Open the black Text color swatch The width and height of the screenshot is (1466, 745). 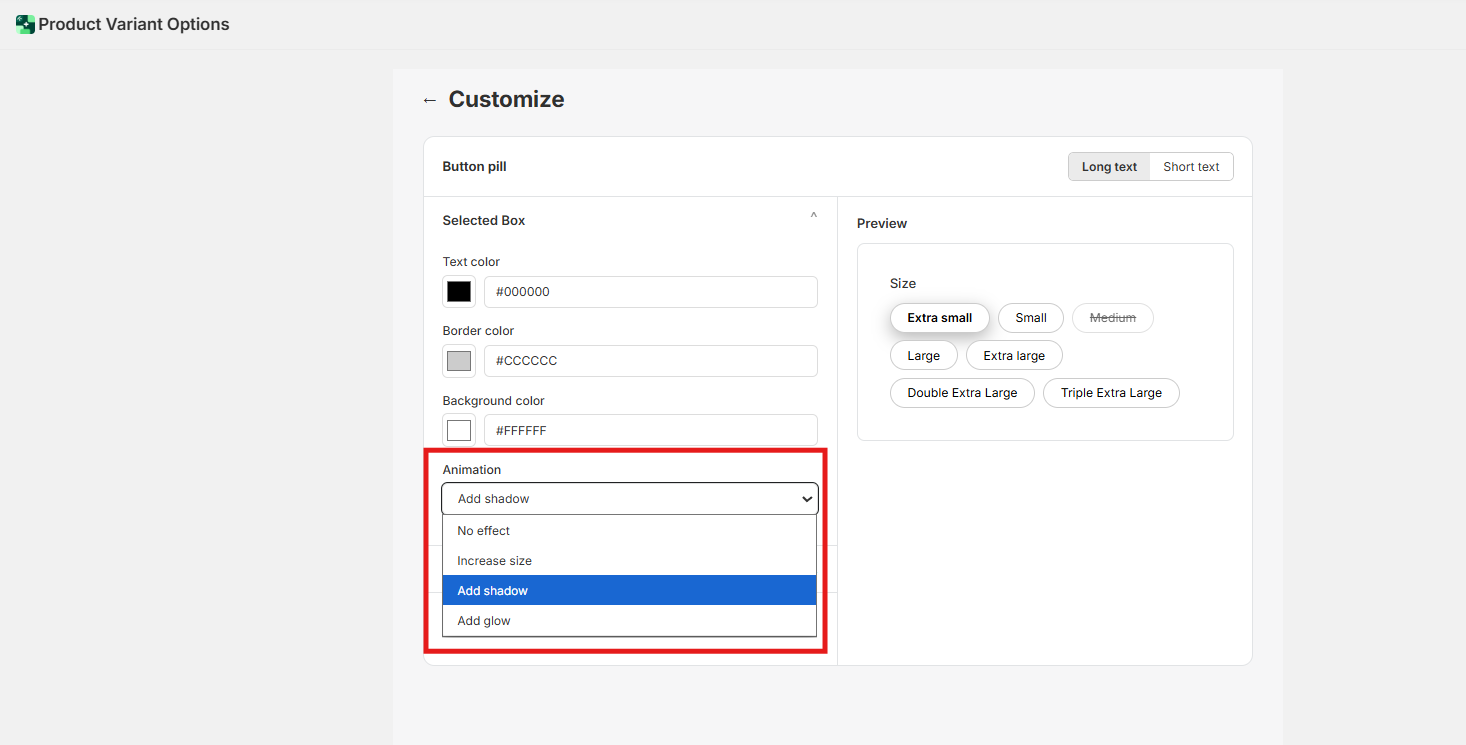pyautogui.click(x=459, y=292)
